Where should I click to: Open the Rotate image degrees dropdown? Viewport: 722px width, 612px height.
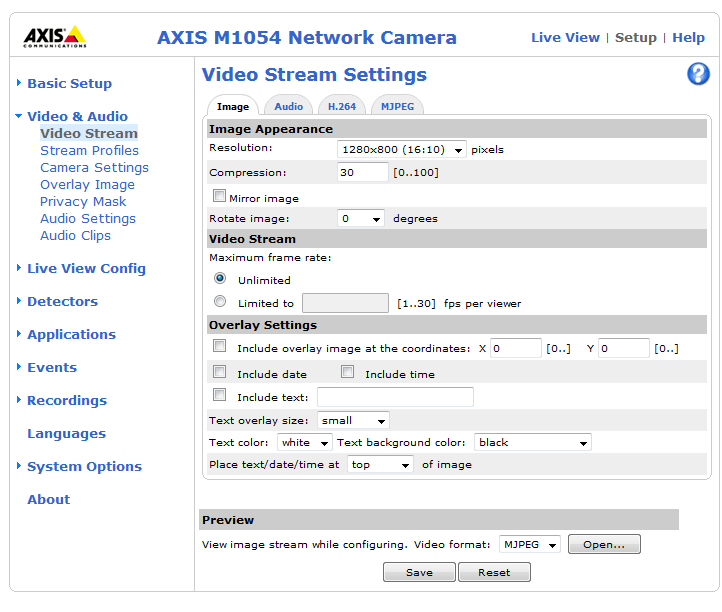[361, 218]
